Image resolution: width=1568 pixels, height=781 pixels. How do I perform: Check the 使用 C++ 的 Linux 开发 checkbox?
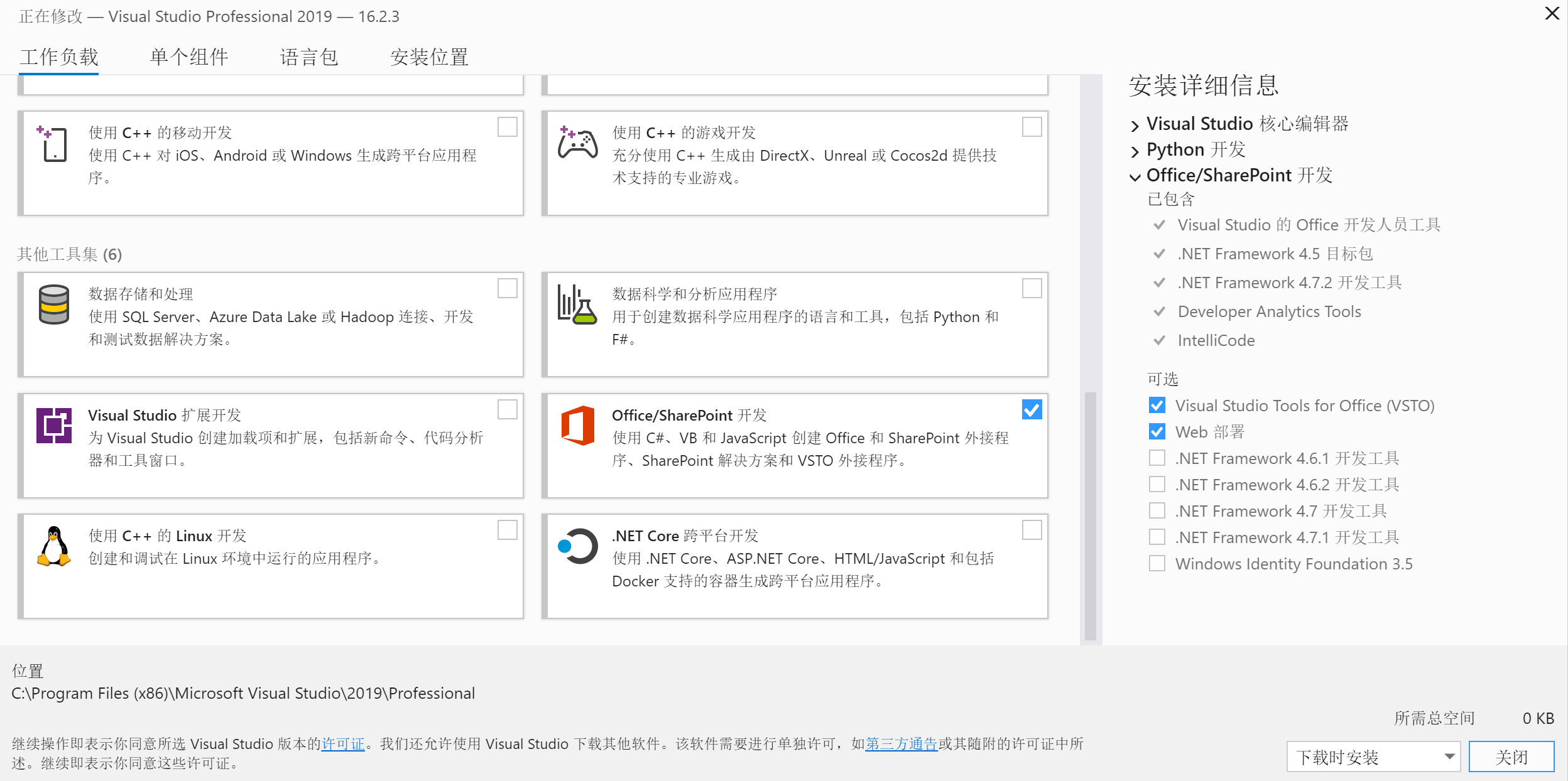point(507,530)
